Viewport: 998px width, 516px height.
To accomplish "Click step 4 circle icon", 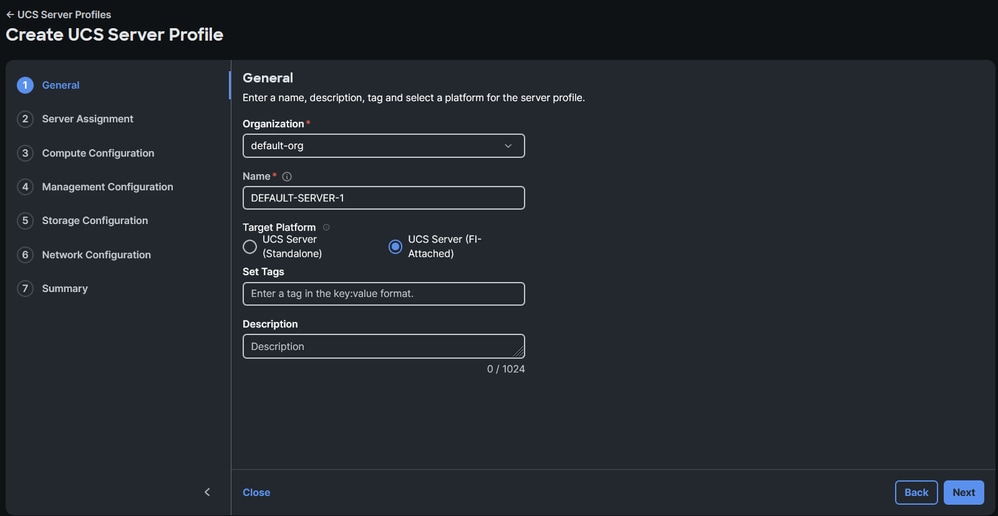I will (25, 187).
